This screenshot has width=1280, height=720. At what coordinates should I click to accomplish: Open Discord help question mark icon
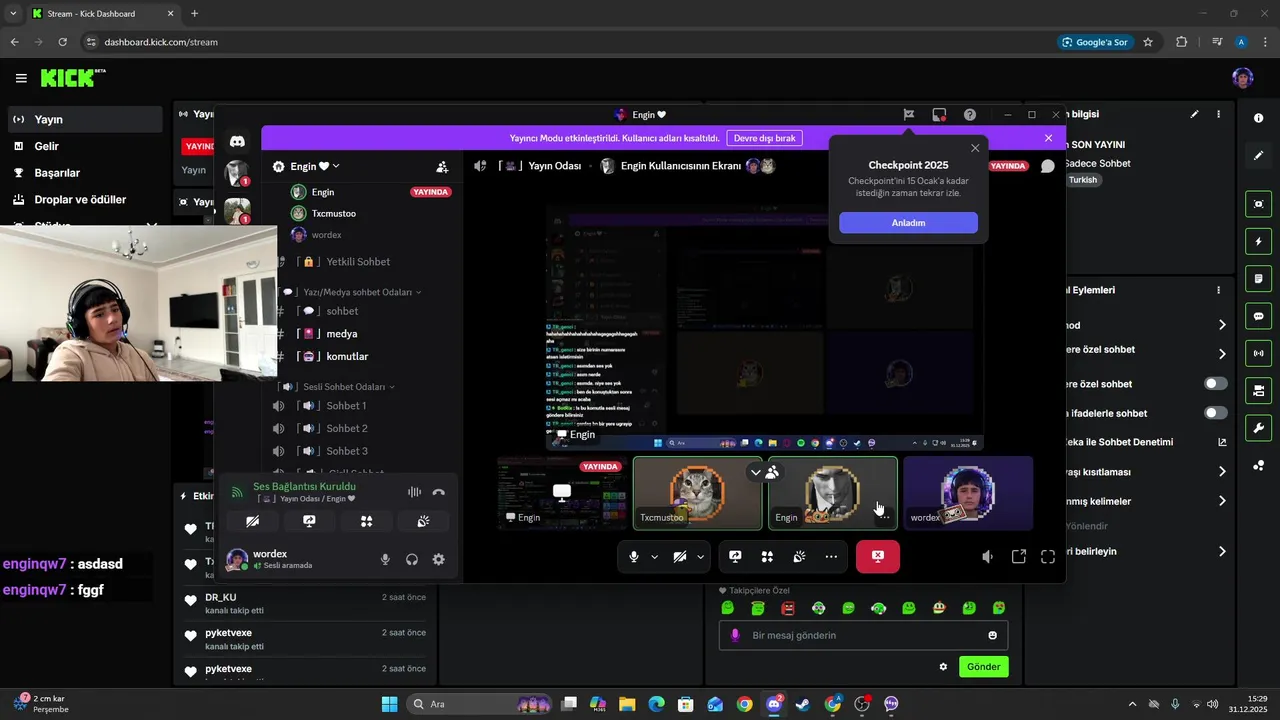tap(970, 114)
